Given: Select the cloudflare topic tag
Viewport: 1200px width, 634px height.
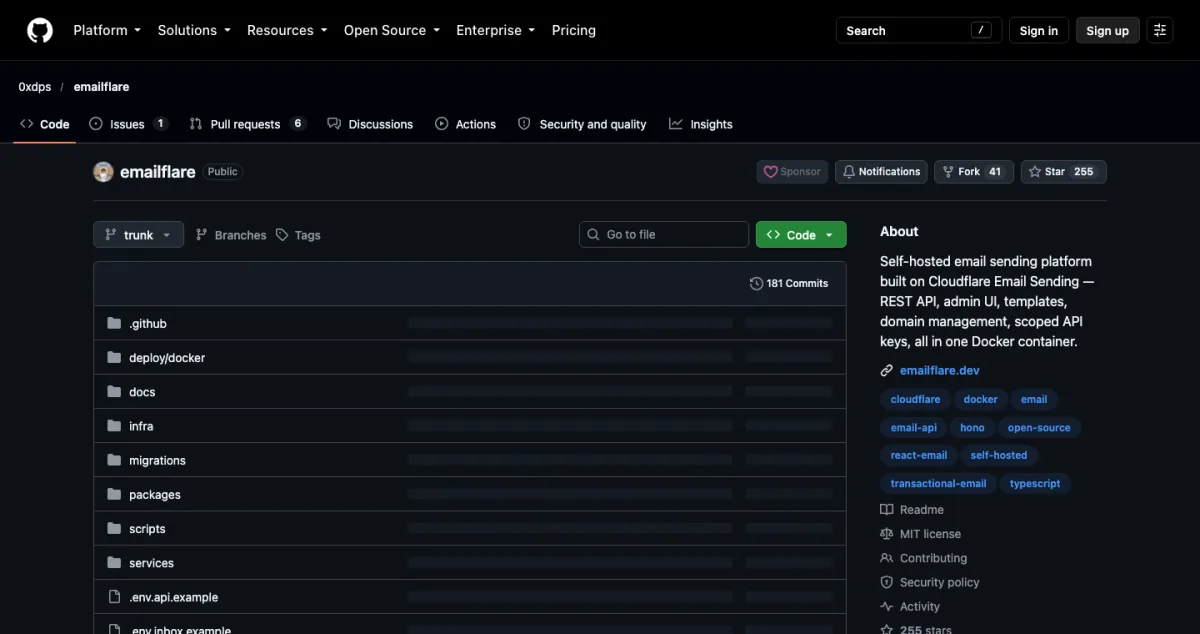Looking at the screenshot, I should pos(916,399).
